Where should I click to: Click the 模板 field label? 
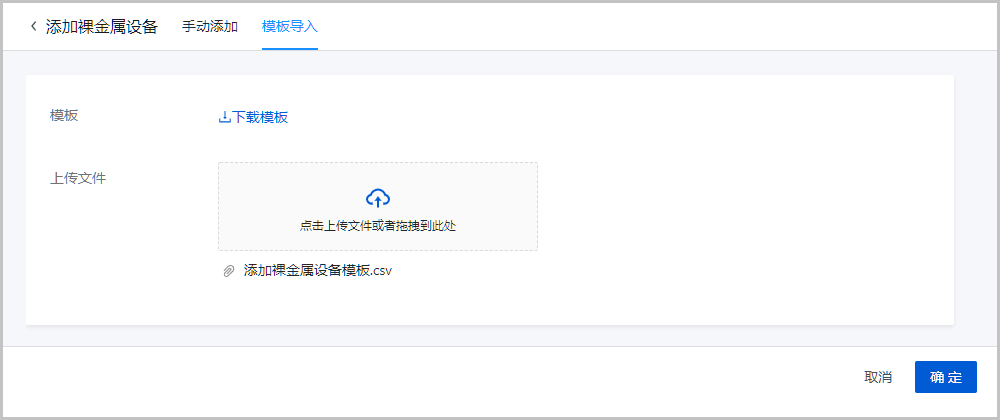64,116
